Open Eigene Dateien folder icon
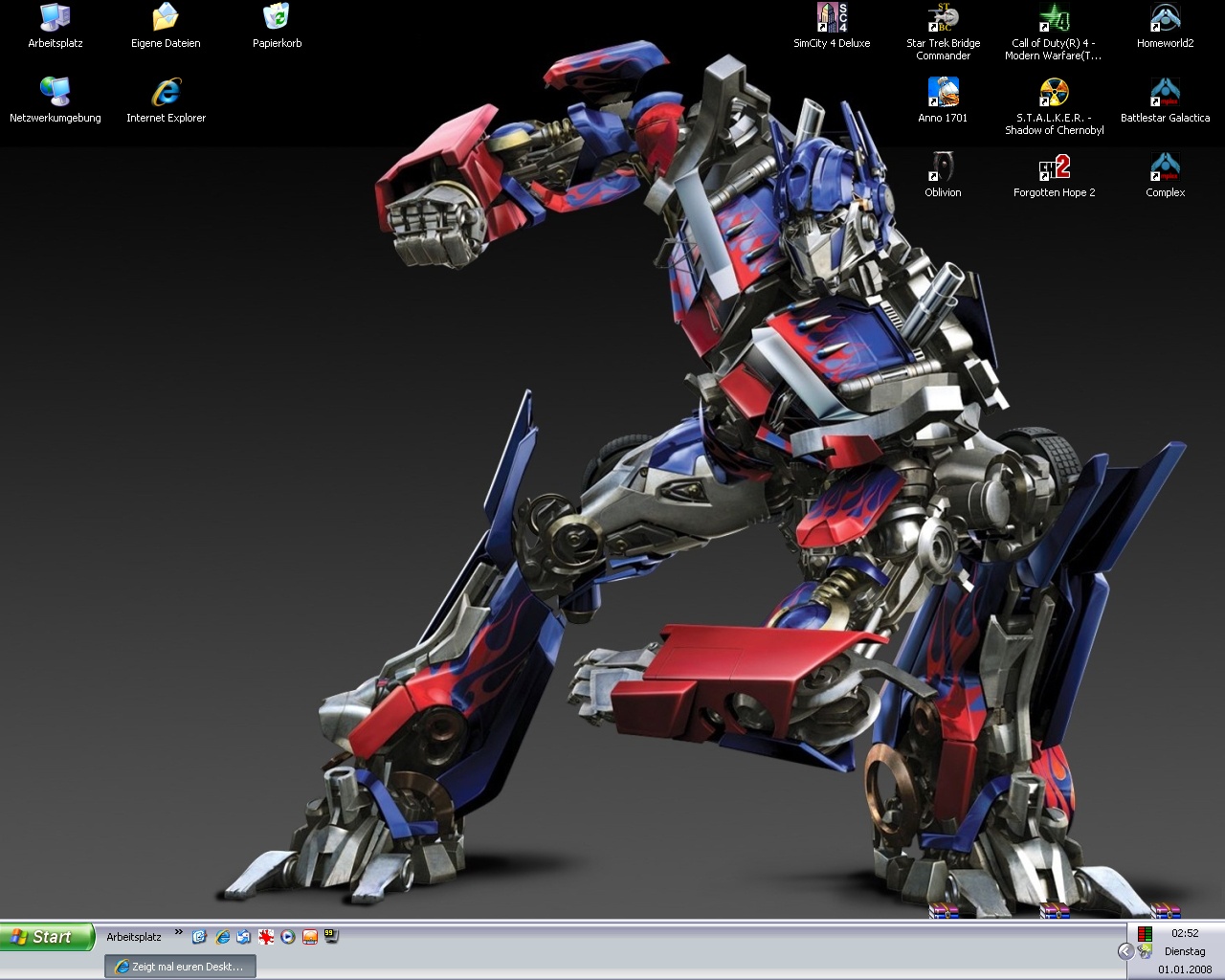The image size is (1225, 980). (x=166, y=26)
